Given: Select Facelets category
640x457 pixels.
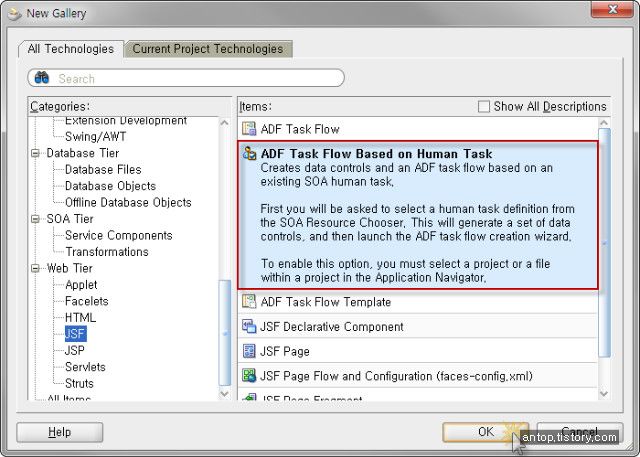Looking at the screenshot, I should 87,301.
